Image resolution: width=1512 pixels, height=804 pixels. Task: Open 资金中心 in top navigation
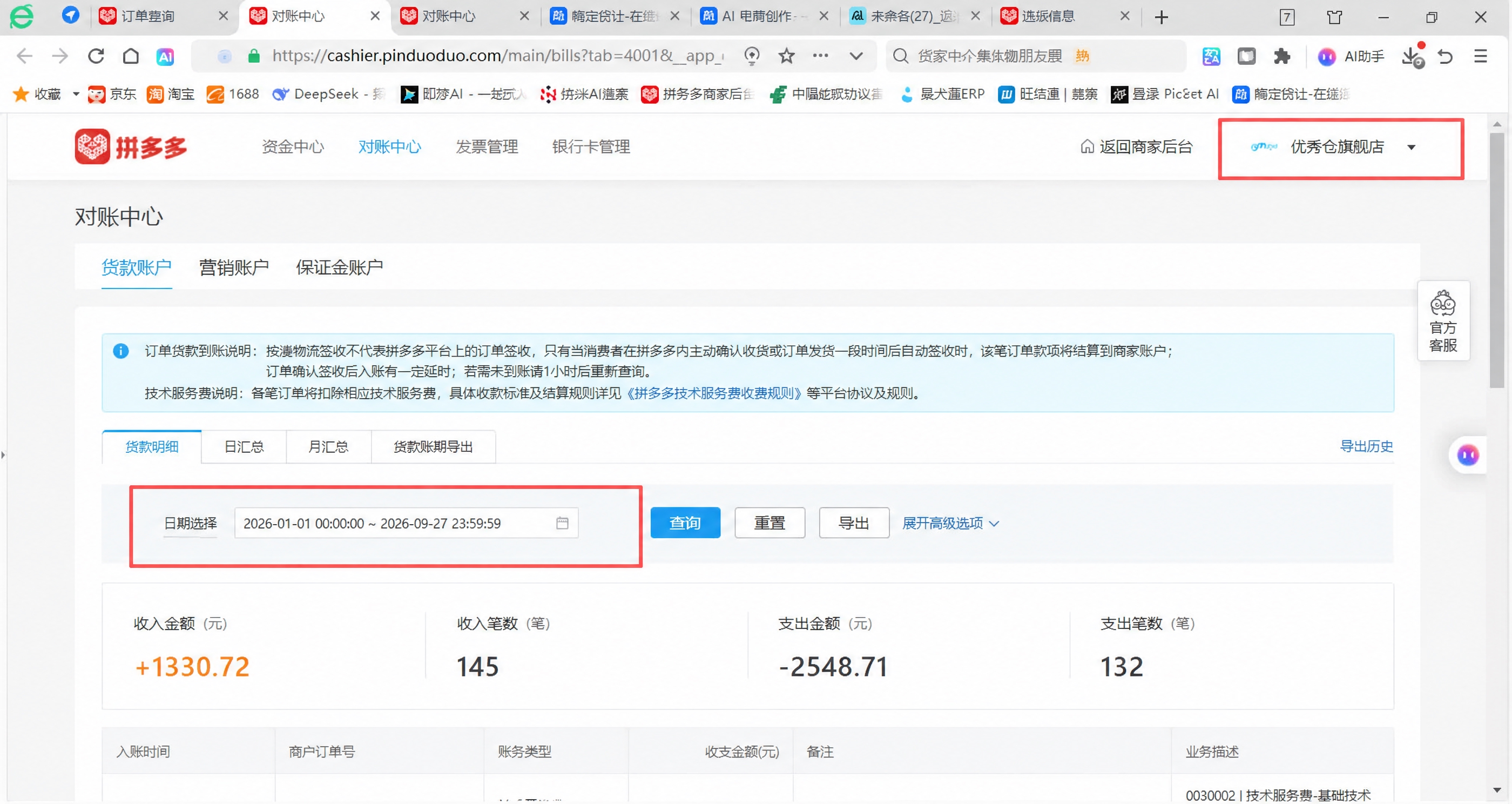tap(293, 147)
